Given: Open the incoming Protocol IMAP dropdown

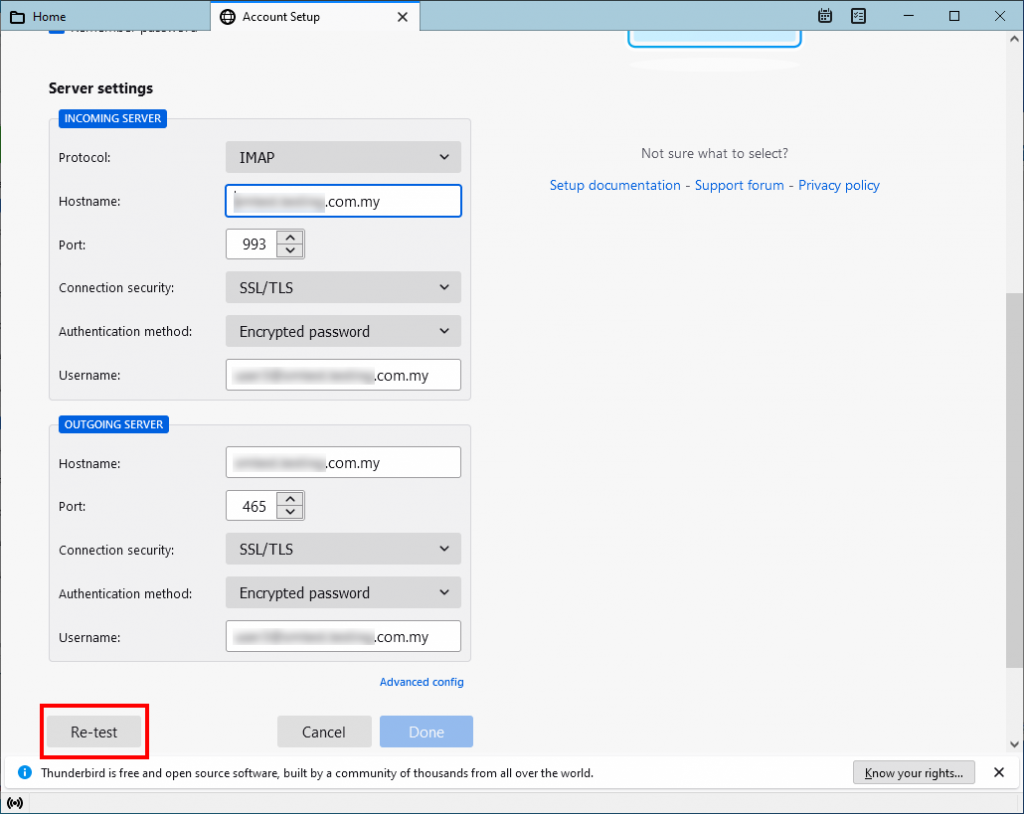Looking at the screenshot, I should (343, 157).
